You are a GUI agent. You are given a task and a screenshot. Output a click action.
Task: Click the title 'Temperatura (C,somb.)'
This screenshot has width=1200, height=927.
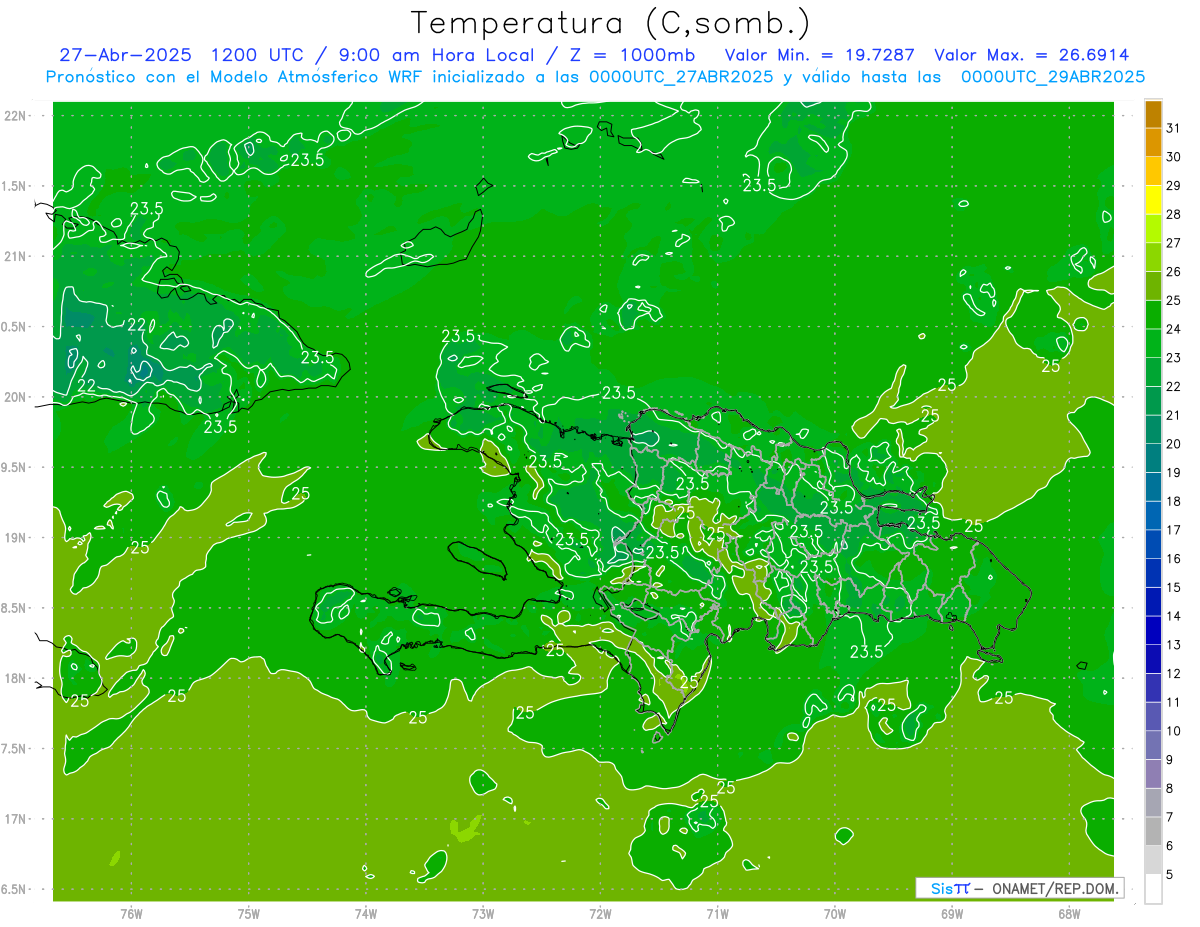[611, 23]
